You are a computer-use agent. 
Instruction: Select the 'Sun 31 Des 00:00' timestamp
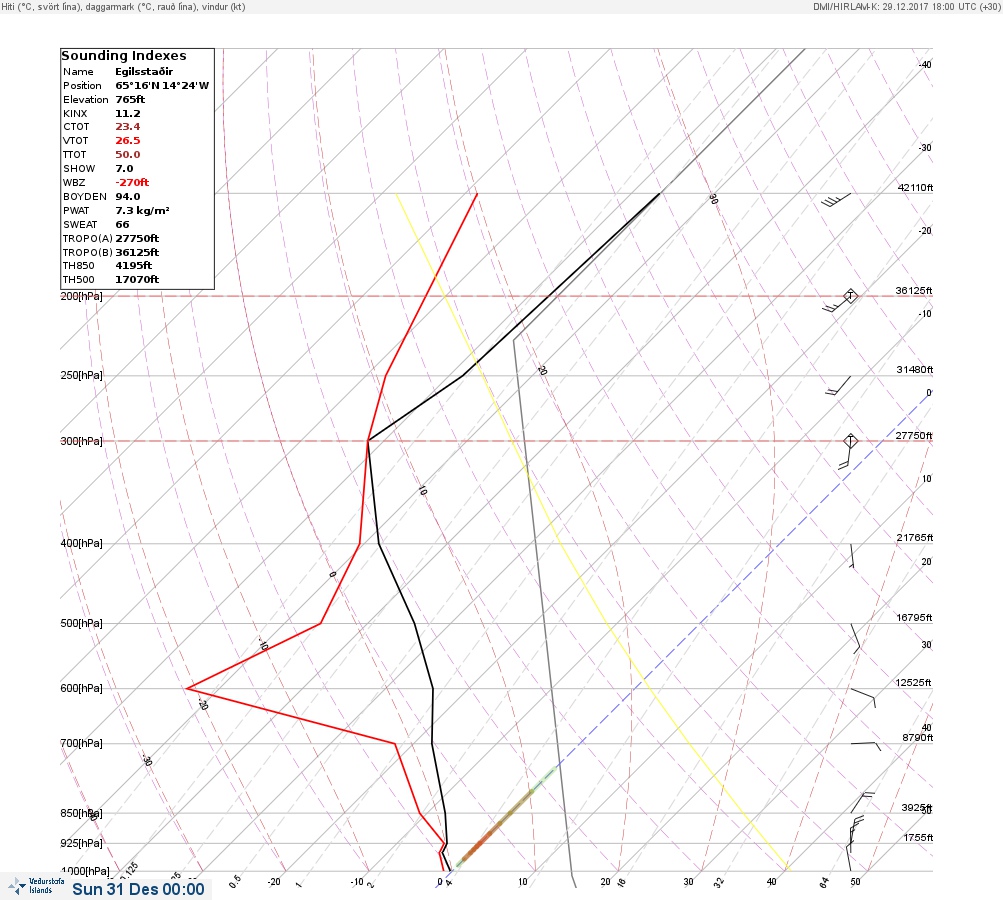pyautogui.click(x=138, y=889)
